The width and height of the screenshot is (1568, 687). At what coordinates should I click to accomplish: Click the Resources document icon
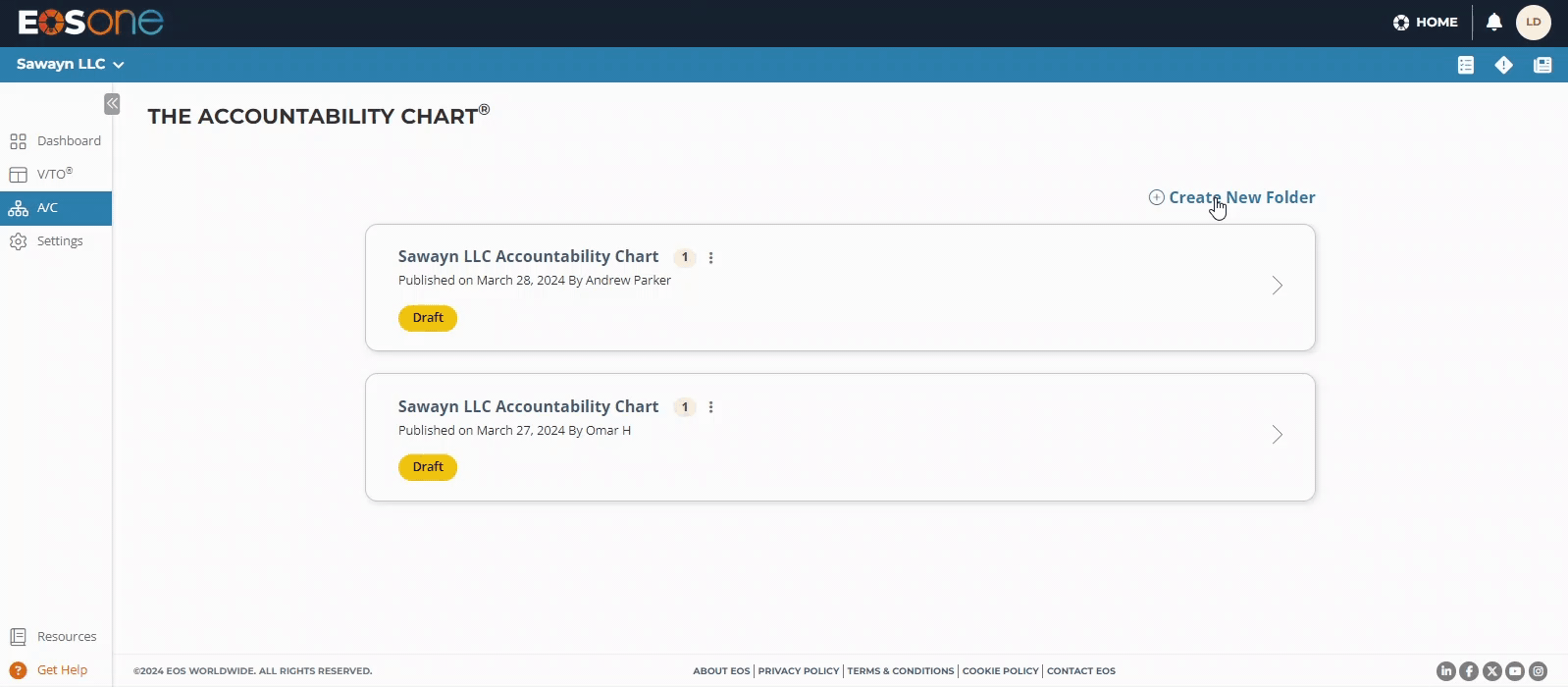18,637
